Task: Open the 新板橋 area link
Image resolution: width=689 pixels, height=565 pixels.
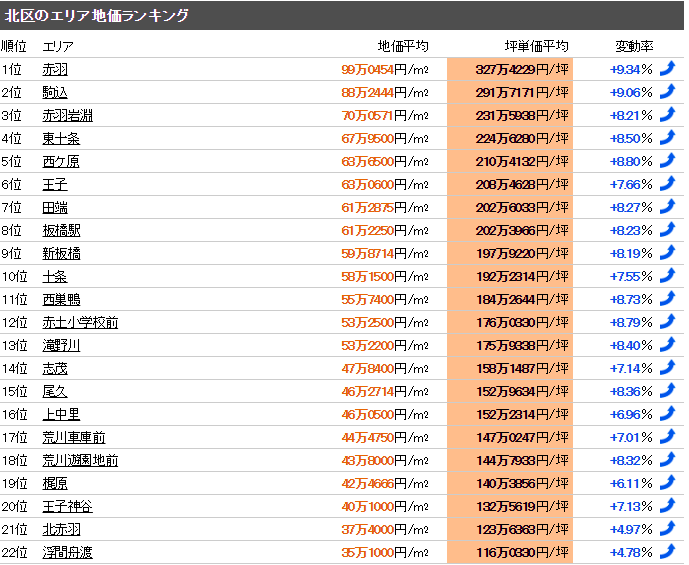Action: (x=61, y=254)
